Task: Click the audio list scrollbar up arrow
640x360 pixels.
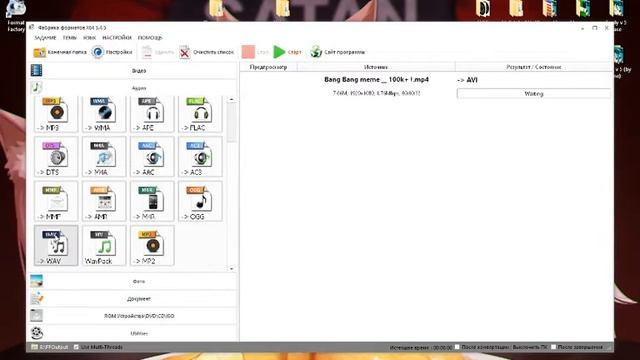Action: 231,100
